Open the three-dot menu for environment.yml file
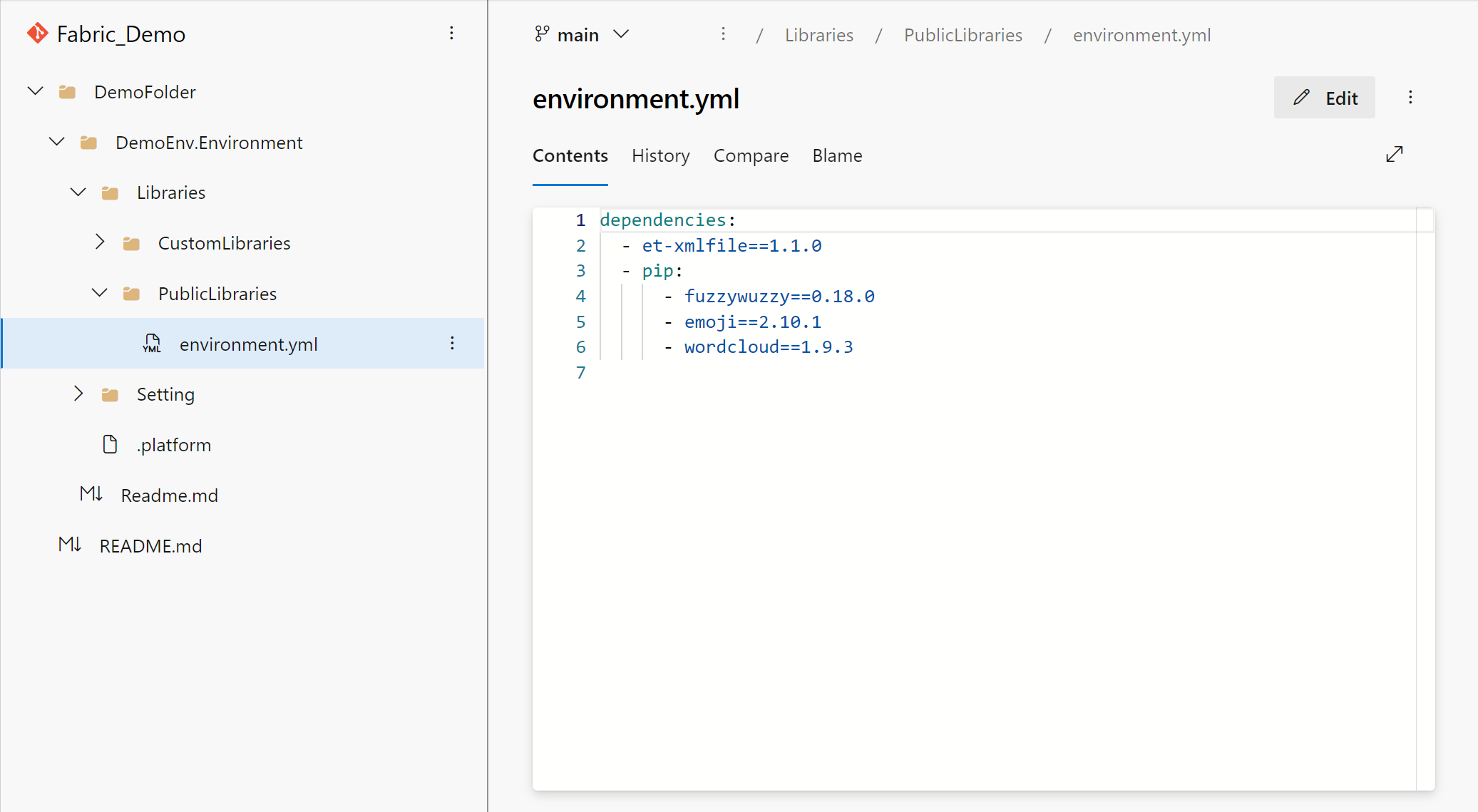 (x=452, y=344)
